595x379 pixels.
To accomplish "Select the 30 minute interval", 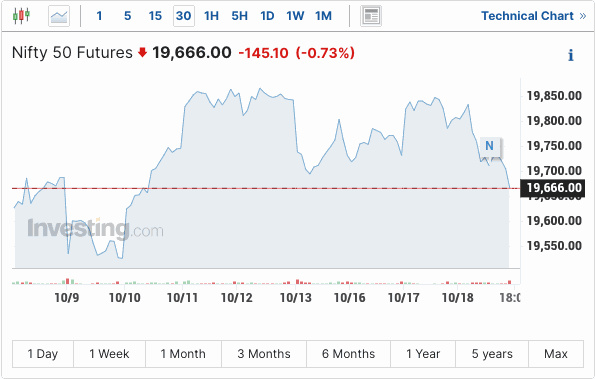I will pos(184,16).
